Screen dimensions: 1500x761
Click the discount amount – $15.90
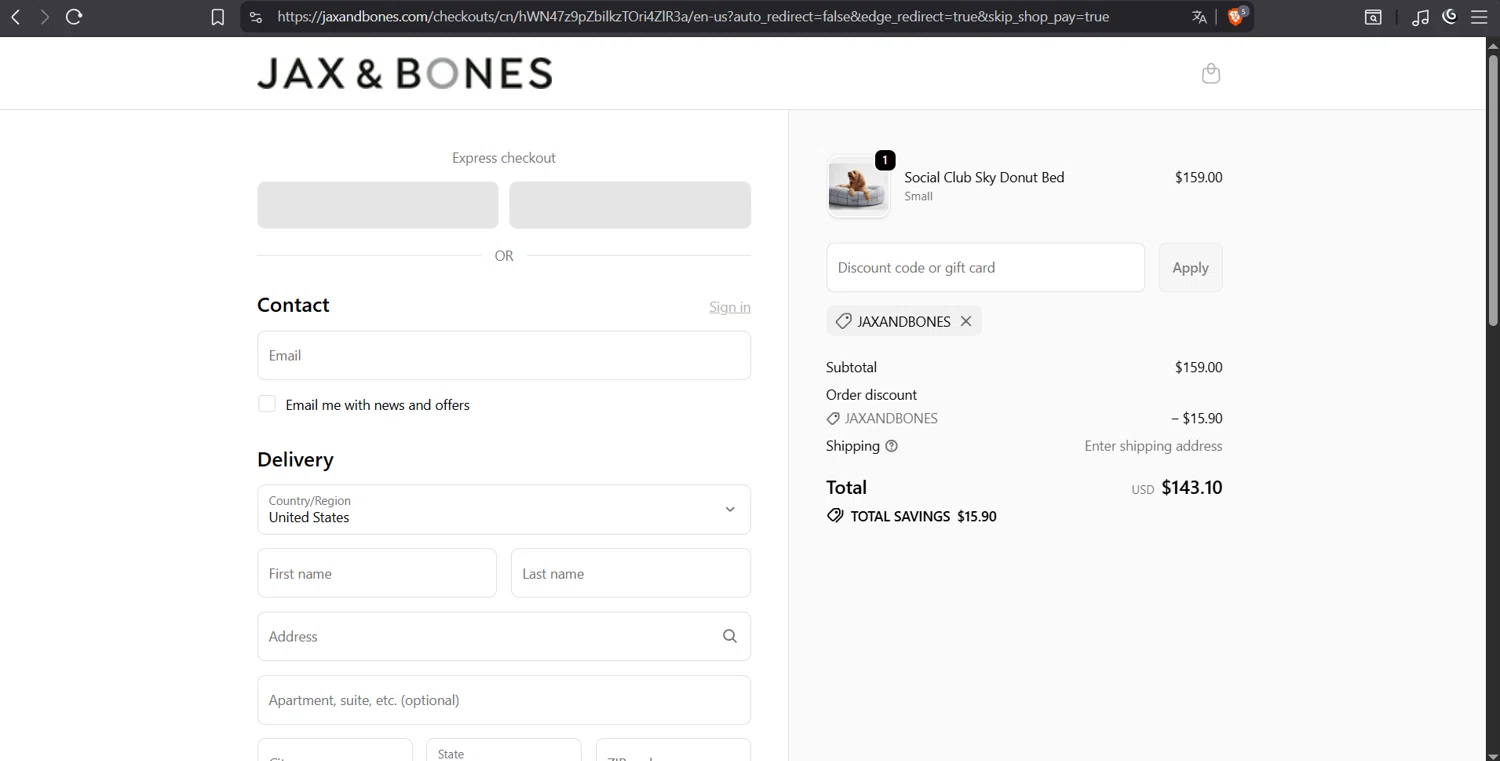(x=1196, y=418)
